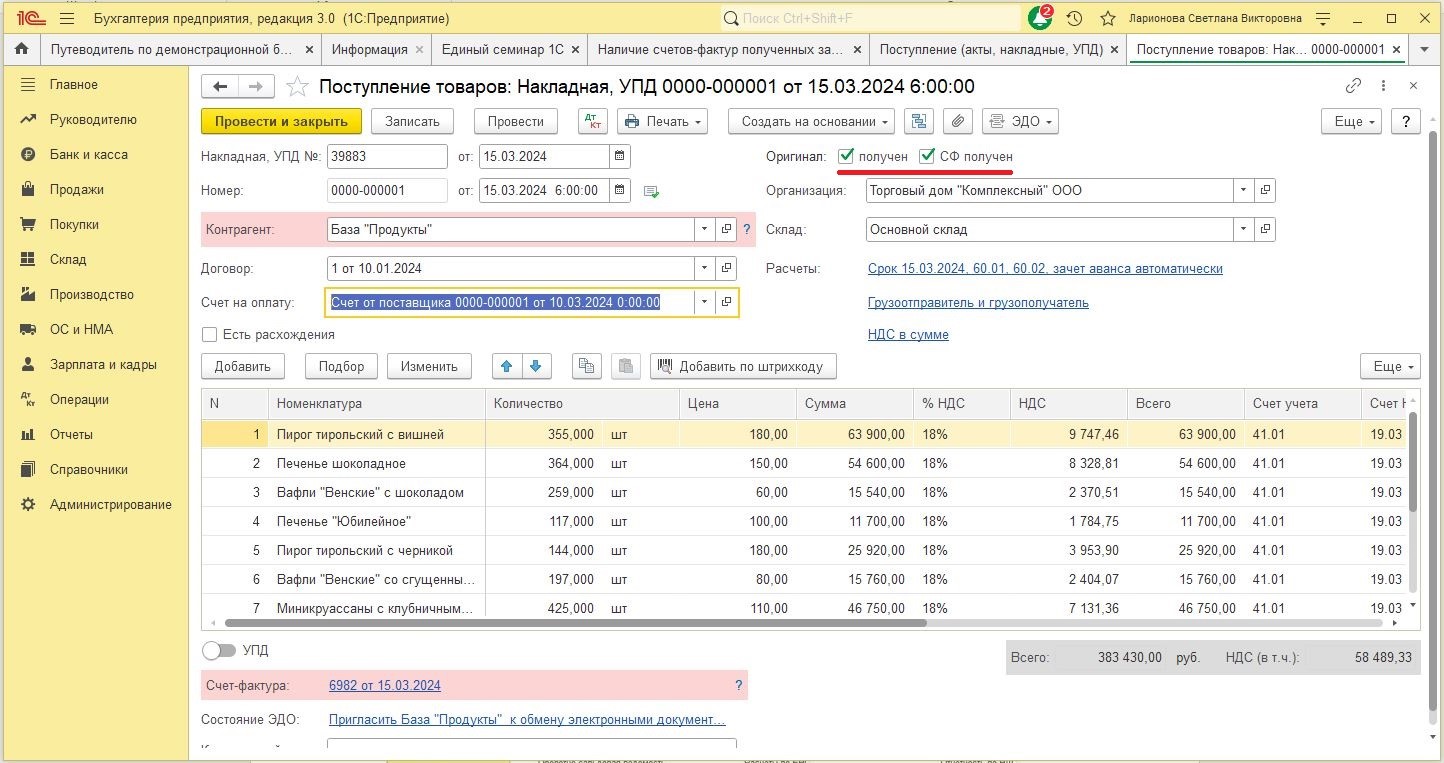Click the Записать button
Viewport: 1444px width, 763px height.
412,121
